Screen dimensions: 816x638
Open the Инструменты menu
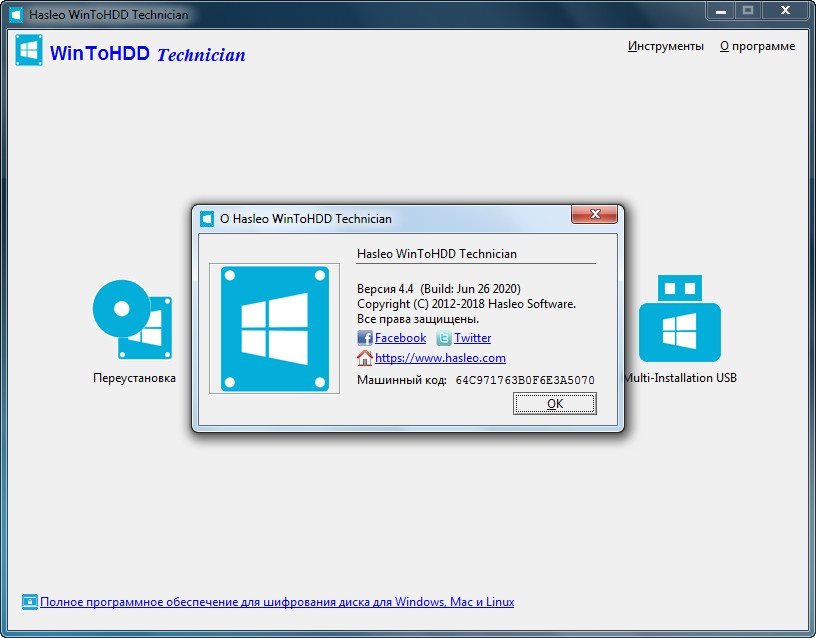click(x=665, y=46)
